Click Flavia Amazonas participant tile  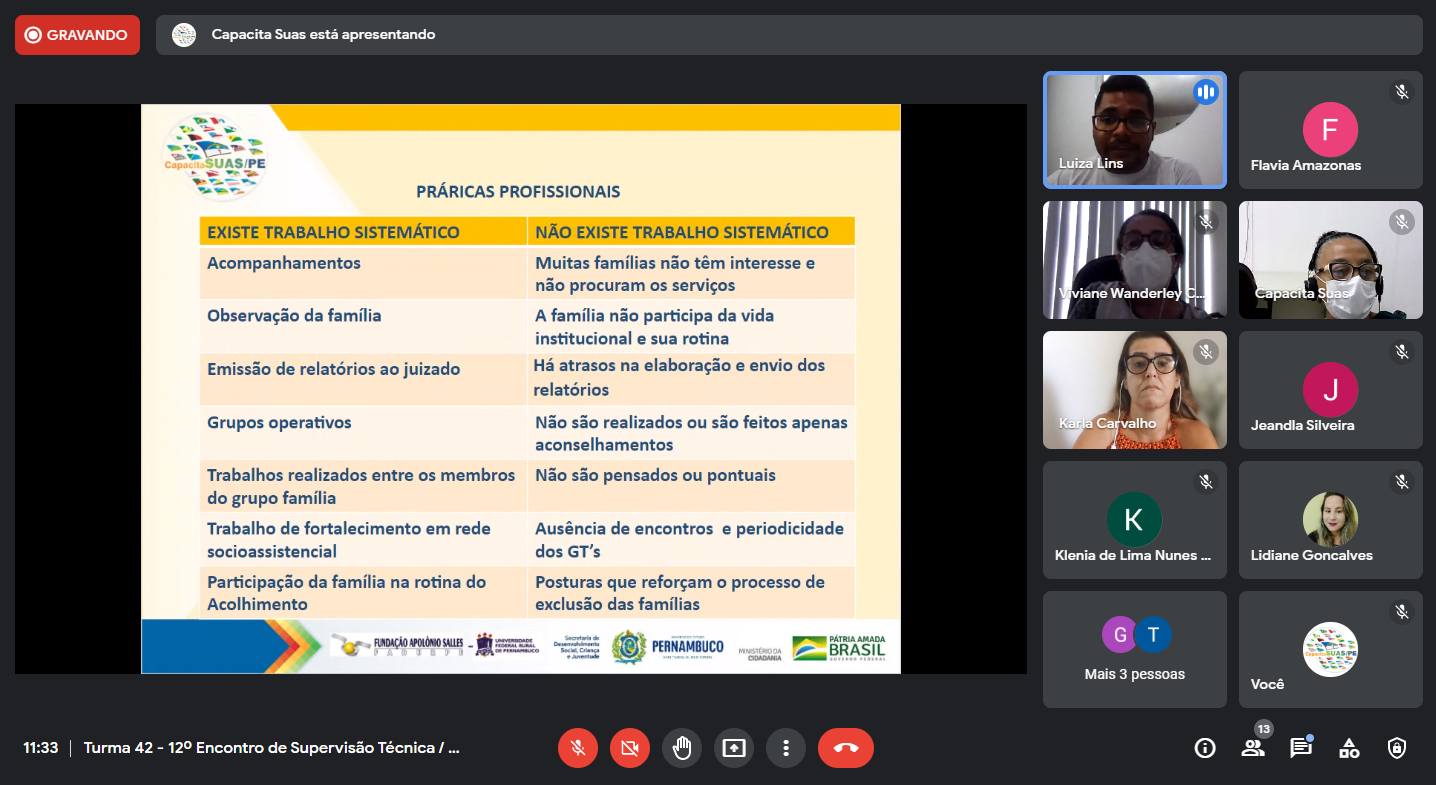(x=1330, y=130)
